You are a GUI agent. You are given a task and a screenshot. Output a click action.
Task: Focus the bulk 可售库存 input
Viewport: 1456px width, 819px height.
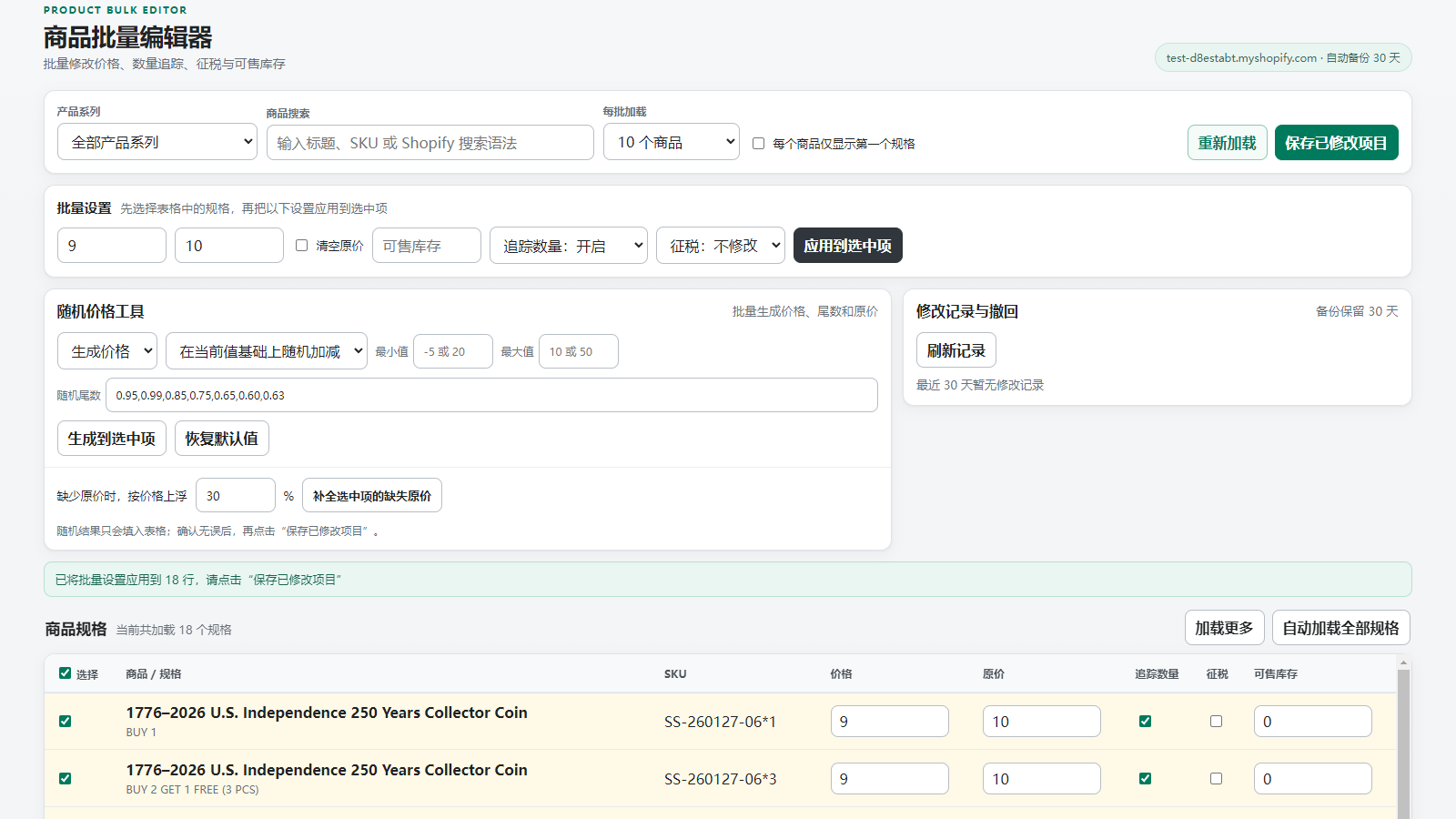427,246
